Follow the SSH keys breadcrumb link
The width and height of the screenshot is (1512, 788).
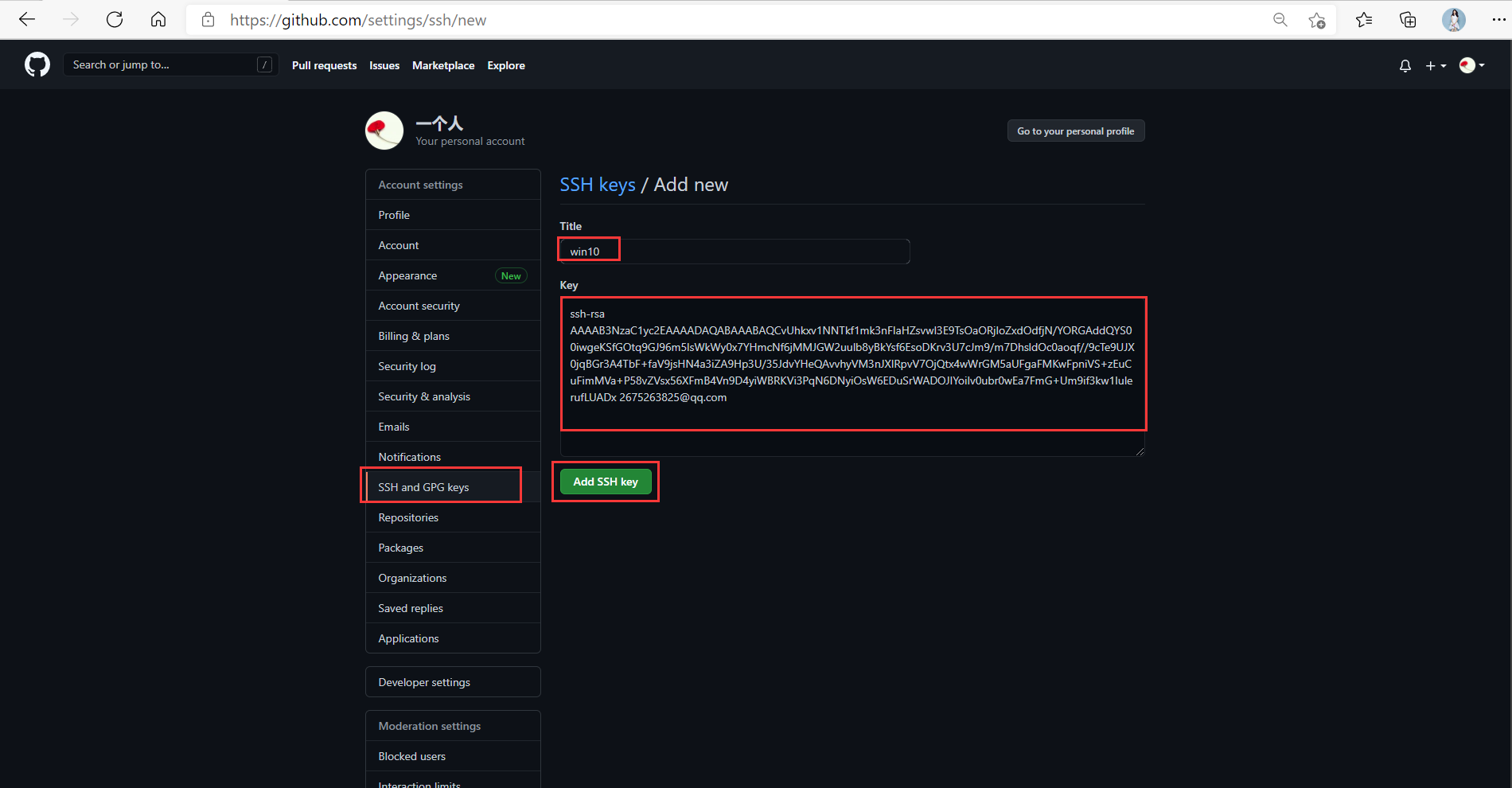coord(598,185)
